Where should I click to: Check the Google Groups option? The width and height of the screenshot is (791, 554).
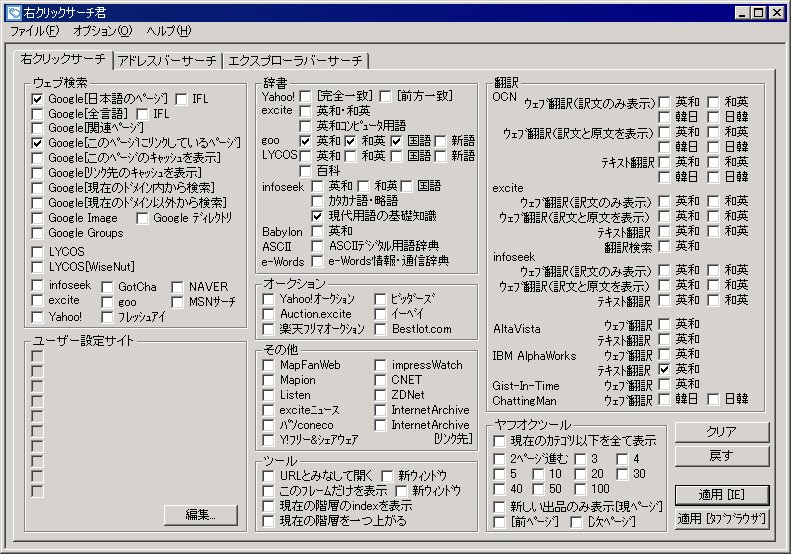[x=37, y=233]
